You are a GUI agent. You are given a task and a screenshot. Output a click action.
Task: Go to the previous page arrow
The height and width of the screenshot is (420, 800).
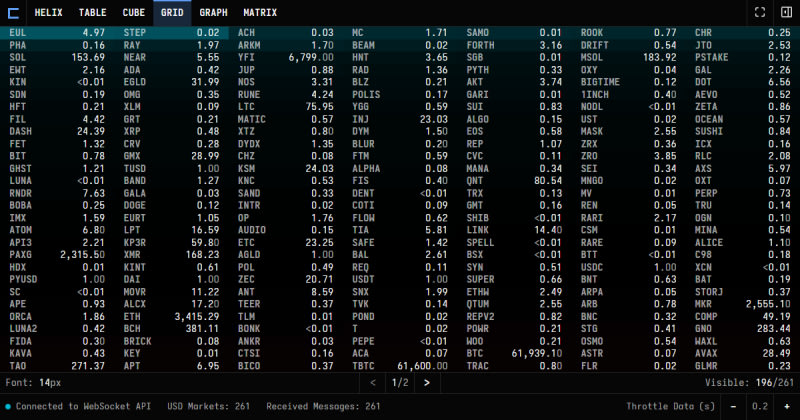(372, 382)
